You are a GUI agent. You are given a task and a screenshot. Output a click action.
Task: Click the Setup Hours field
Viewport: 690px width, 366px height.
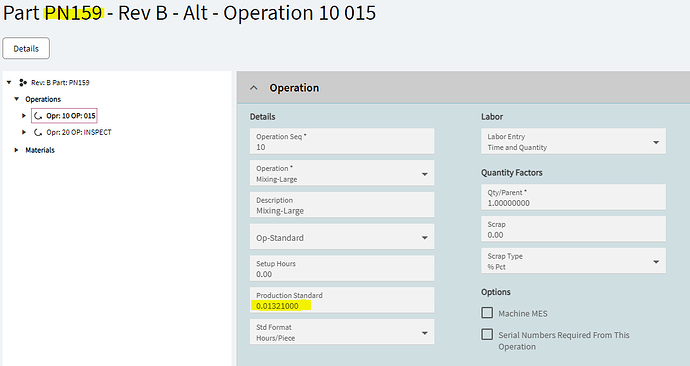pos(342,268)
